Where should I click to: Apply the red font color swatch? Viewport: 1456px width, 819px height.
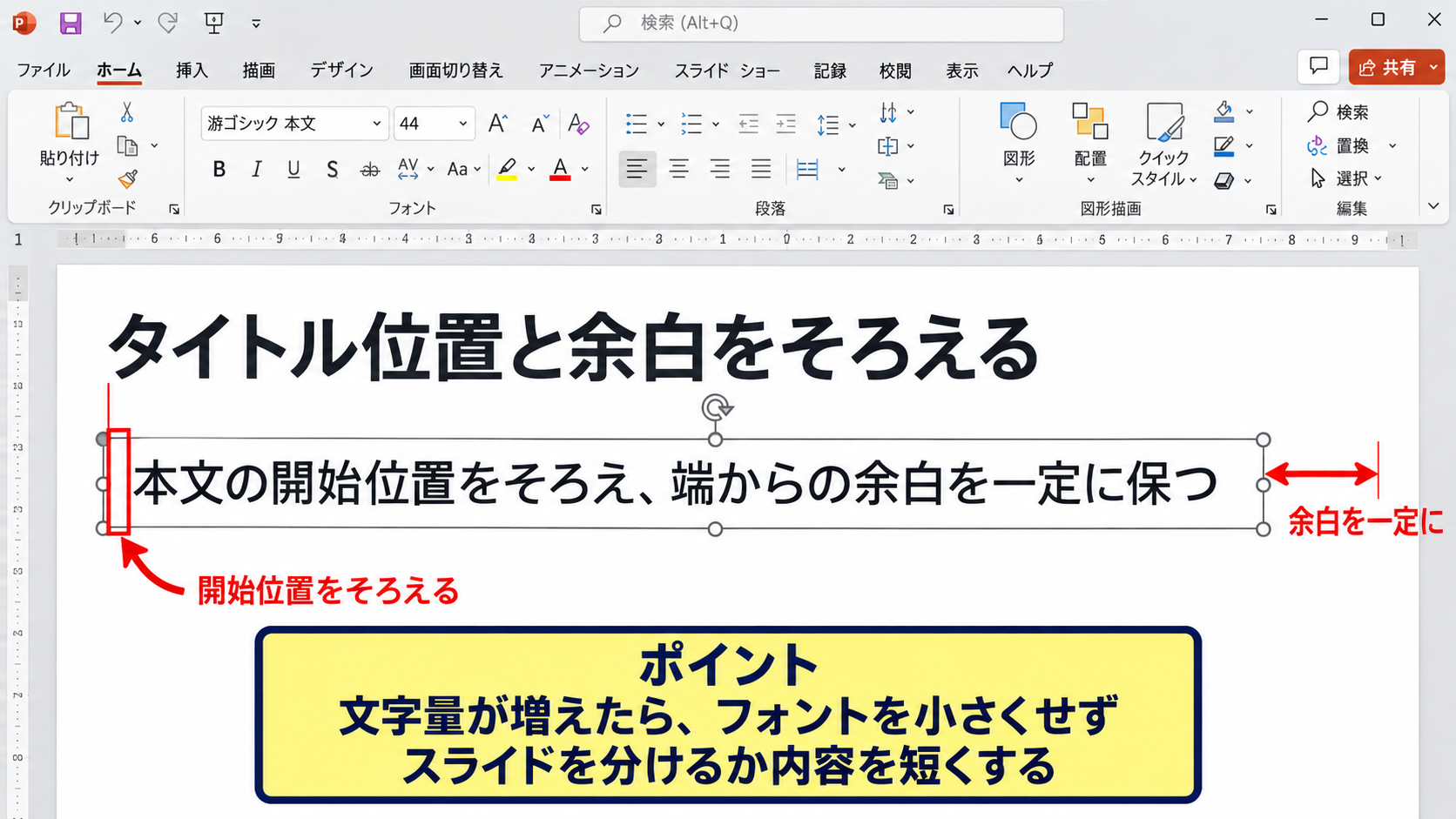[x=560, y=169]
